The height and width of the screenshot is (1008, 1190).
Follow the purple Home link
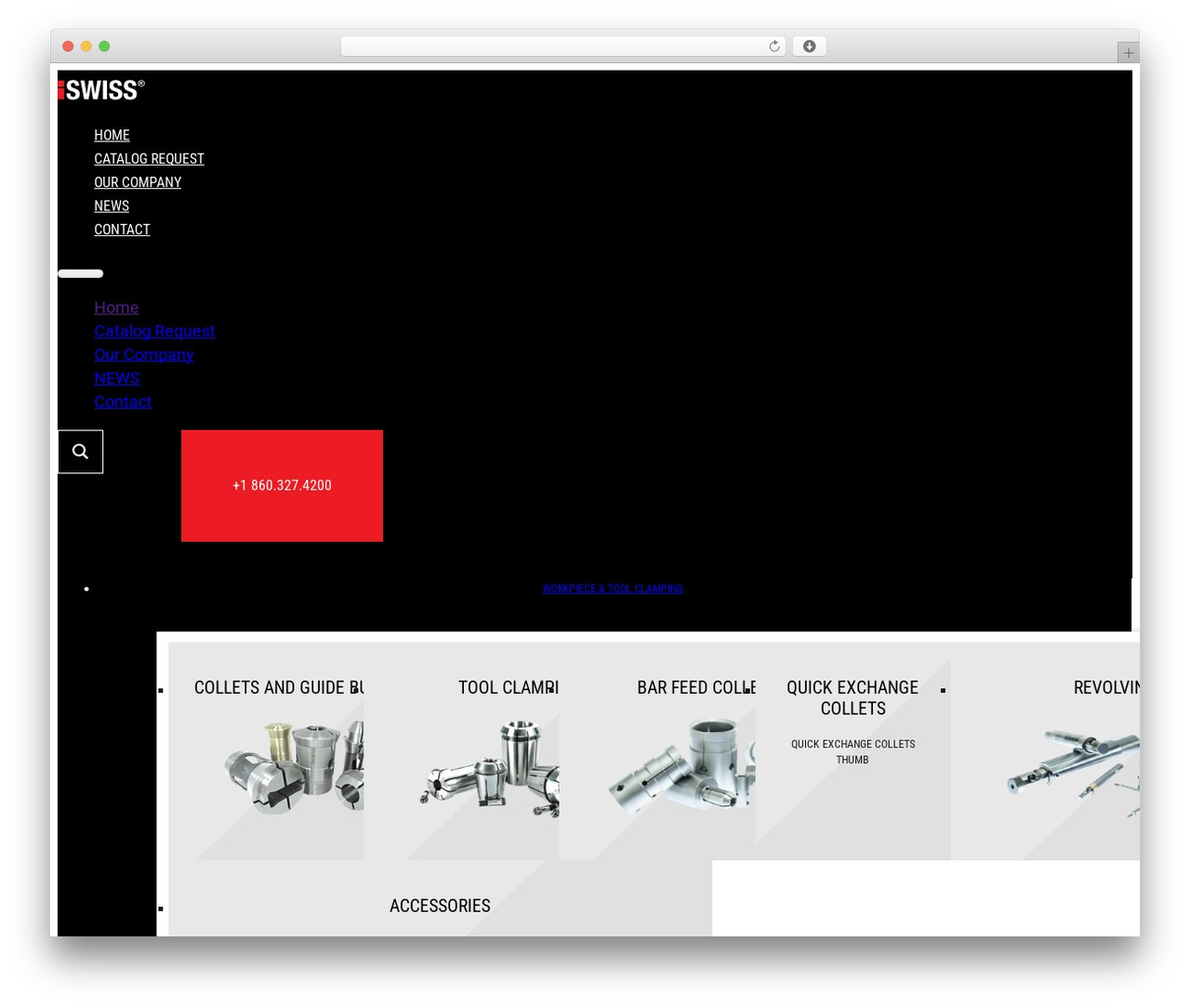116,308
